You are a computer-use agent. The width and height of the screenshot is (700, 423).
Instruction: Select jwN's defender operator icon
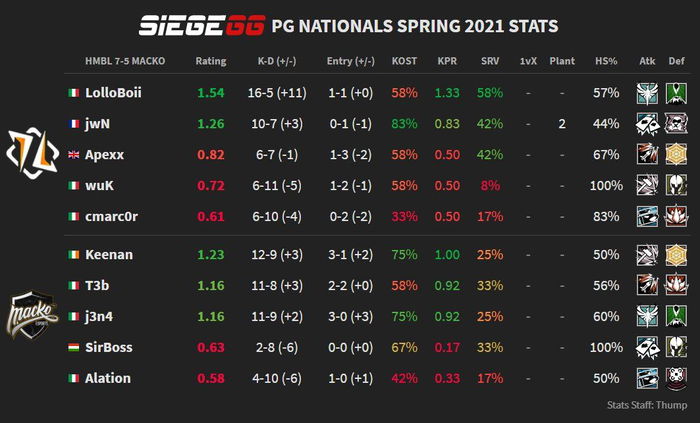(x=676, y=124)
